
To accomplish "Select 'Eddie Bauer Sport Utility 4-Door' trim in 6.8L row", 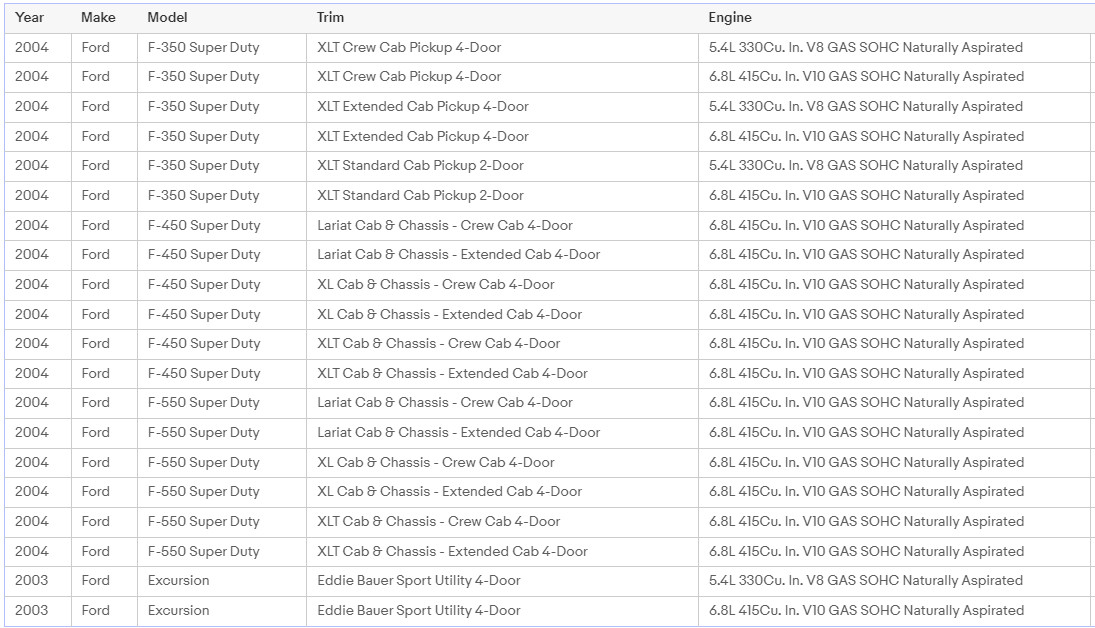I will pyautogui.click(x=419, y=611).
